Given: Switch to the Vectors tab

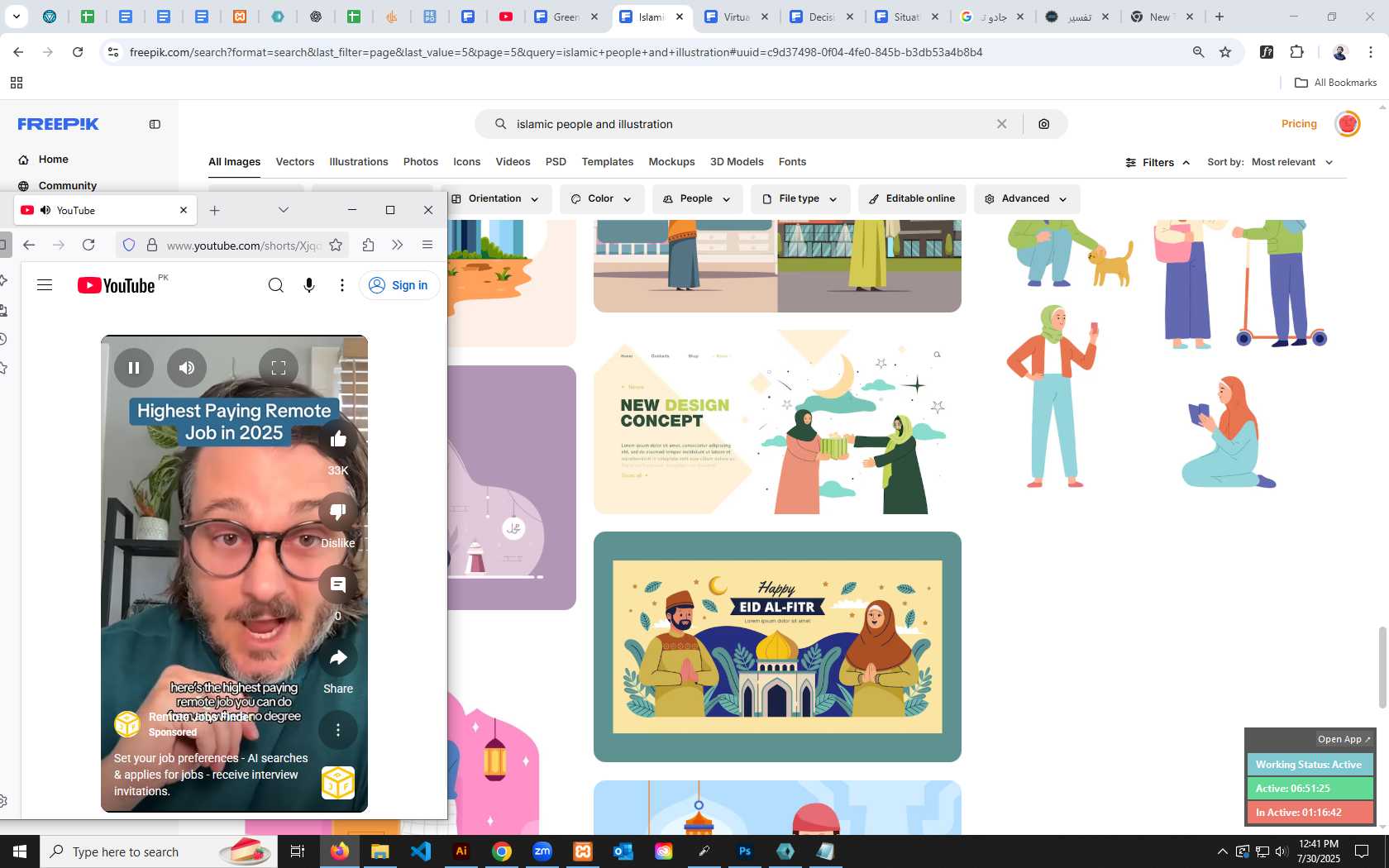Looking at the screenshot, I should coord(295,162).
